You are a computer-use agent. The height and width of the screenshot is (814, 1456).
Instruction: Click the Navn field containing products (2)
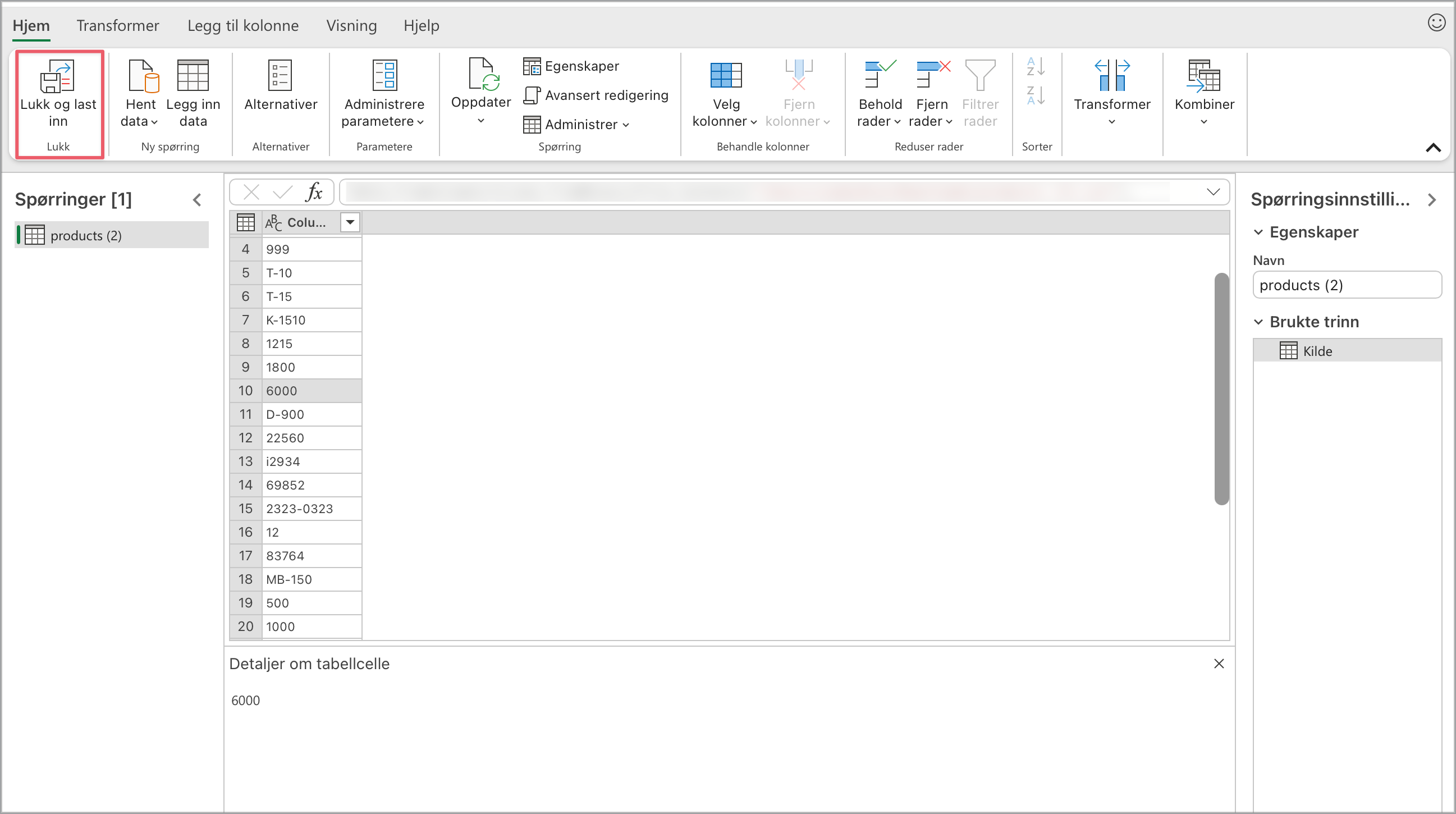[1347, 285]
